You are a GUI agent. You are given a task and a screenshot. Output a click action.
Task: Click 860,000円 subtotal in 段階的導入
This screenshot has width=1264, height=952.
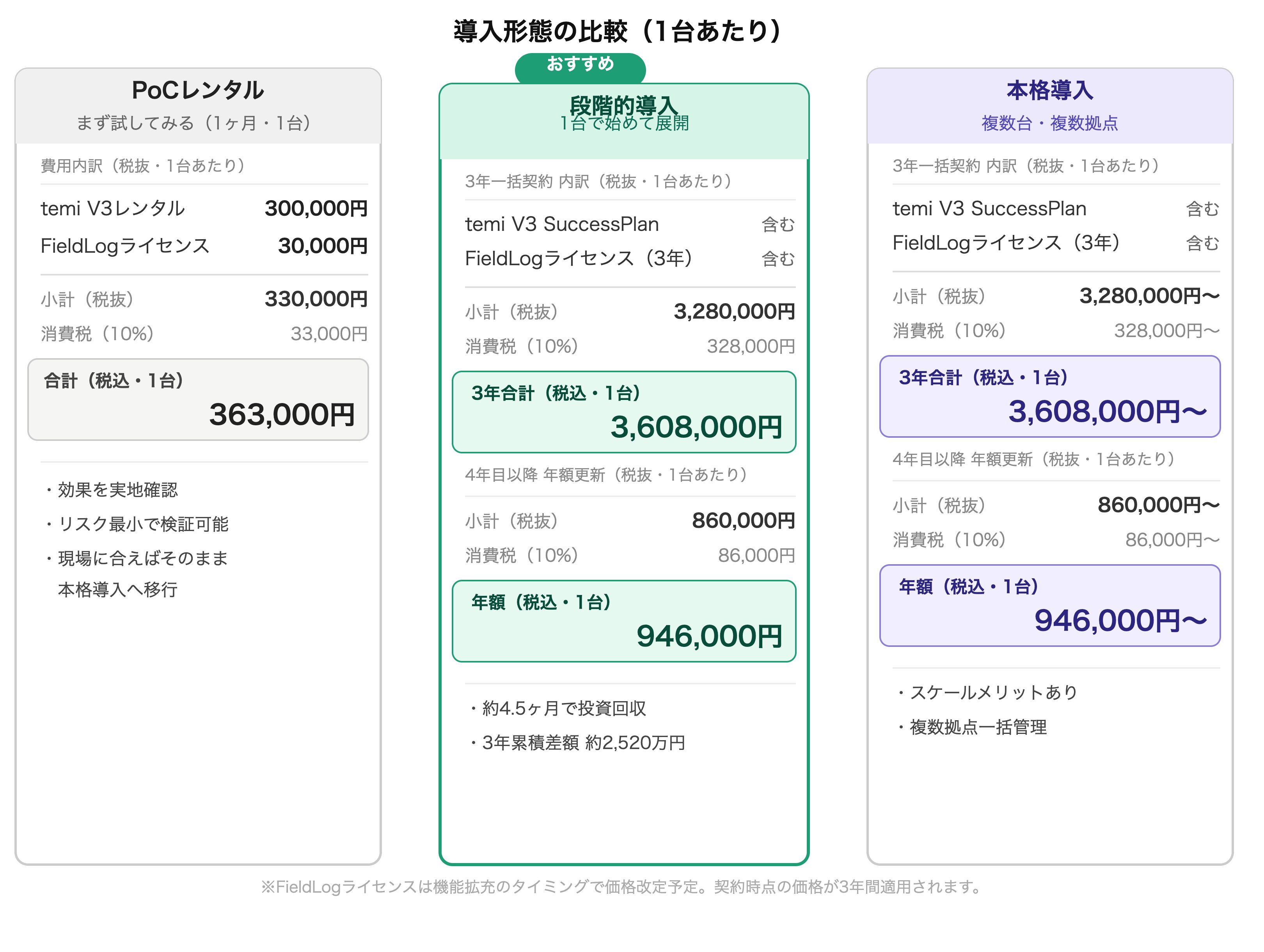pyautogui.click(x=744, y=520)
